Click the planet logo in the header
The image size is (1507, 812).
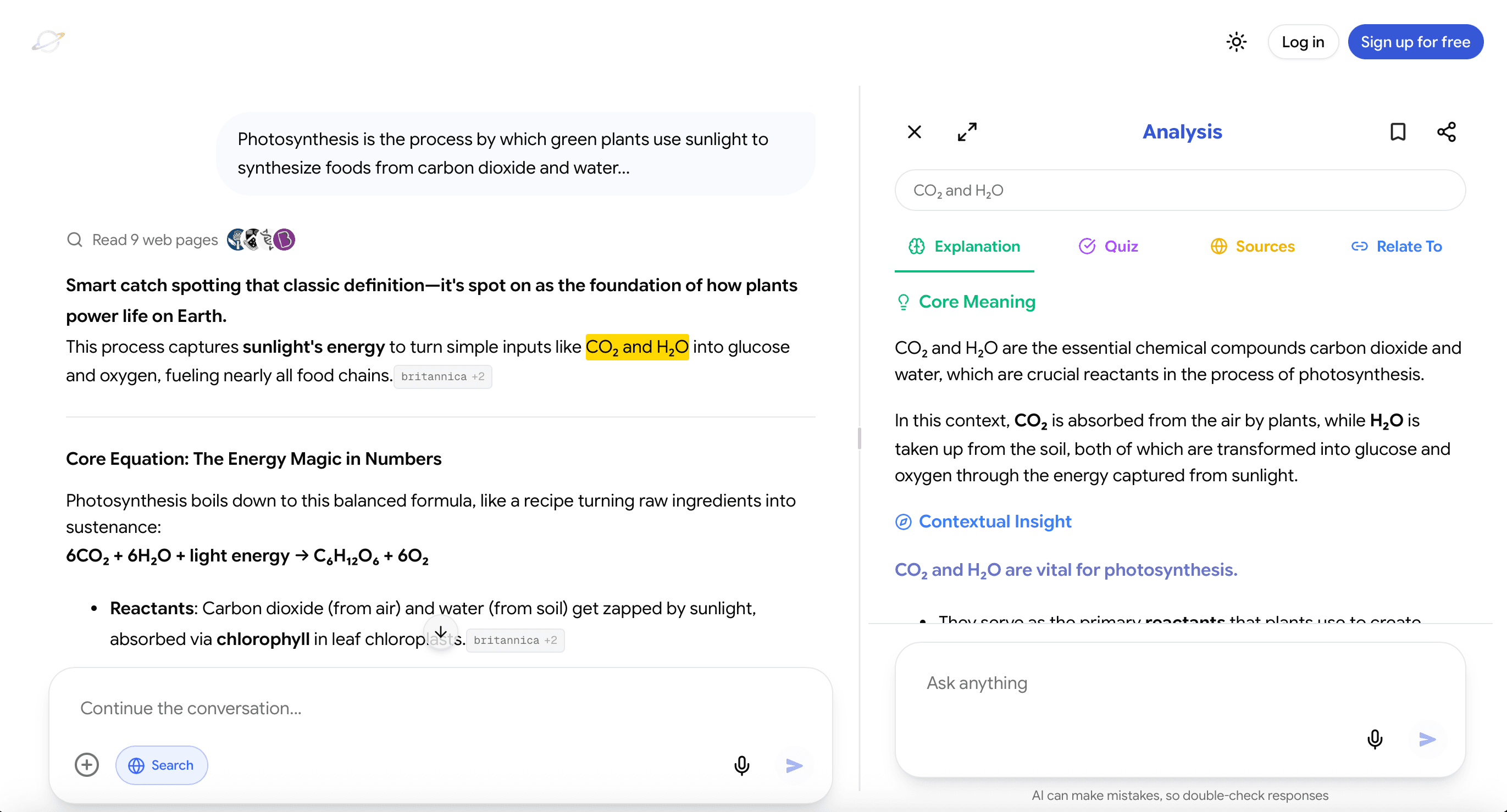pyautogui.click(x=48, y=42)
